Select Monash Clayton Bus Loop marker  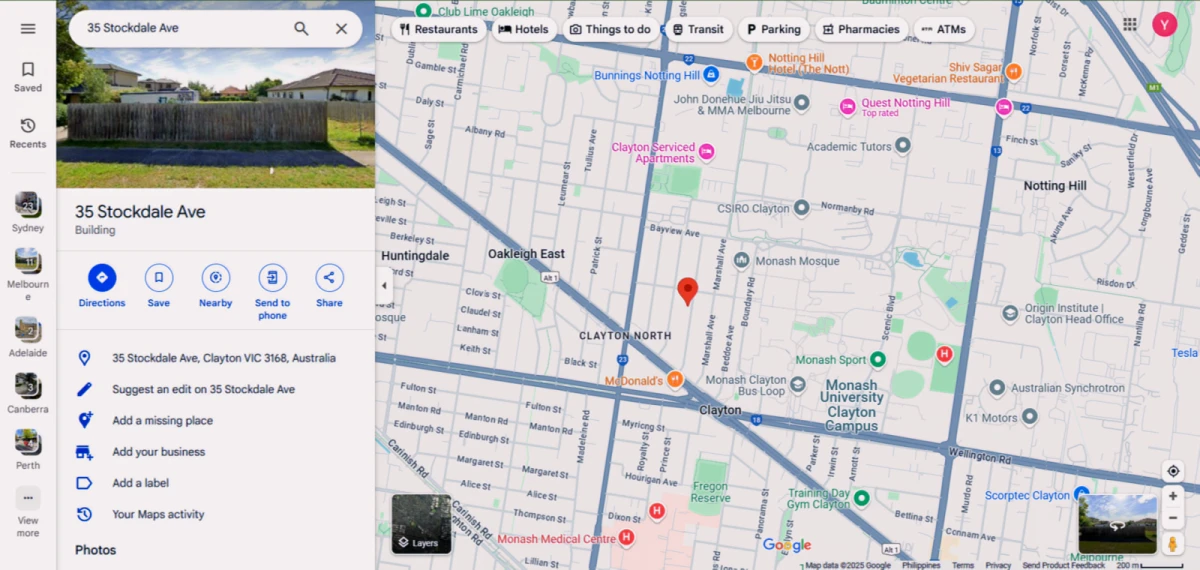(x=797, y=384)
